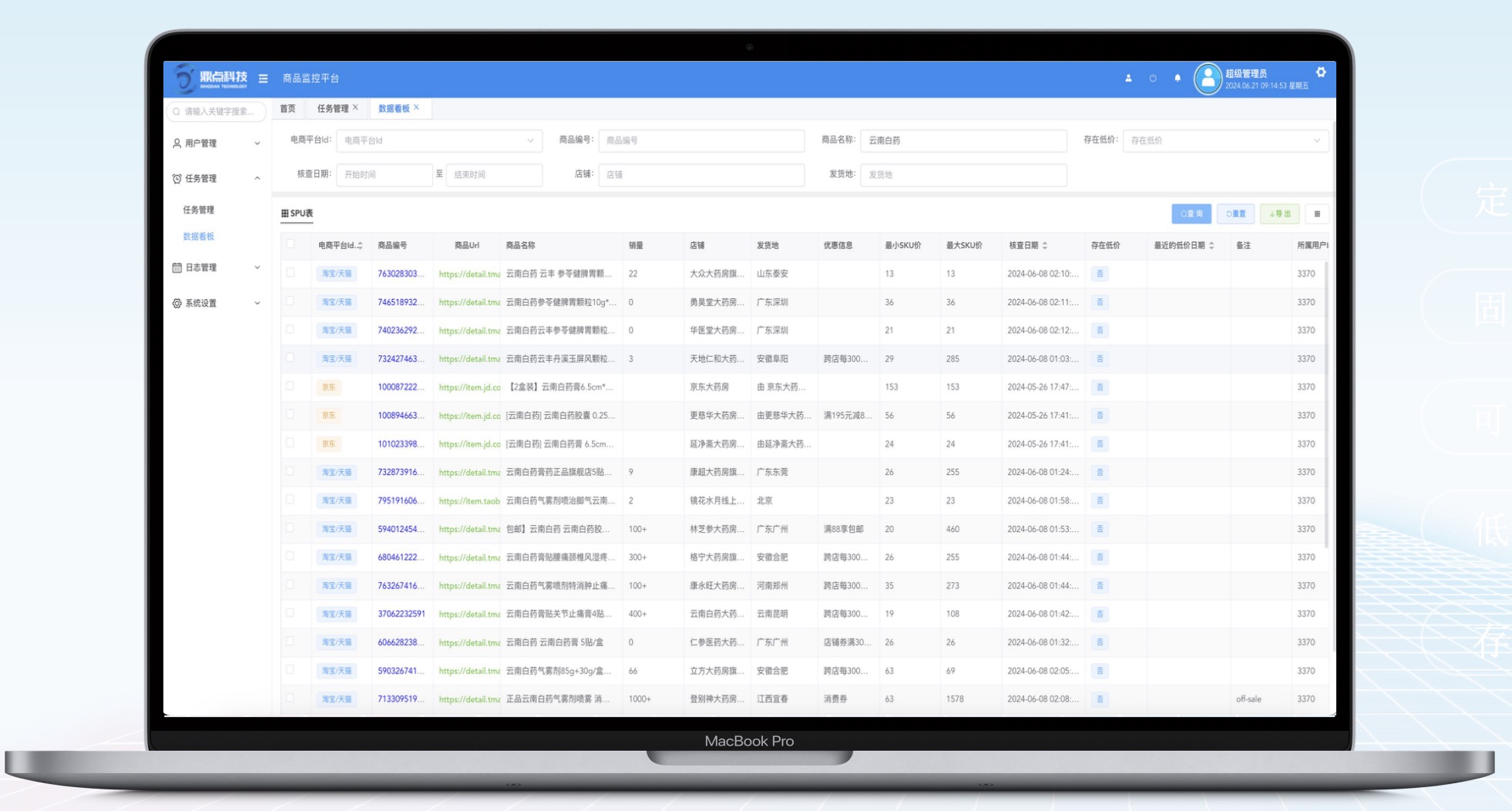Click the 核查日期 column sort icon
Image resolution: width=1512 pixels, height=811 pixels.
(x=1045, y=245)
